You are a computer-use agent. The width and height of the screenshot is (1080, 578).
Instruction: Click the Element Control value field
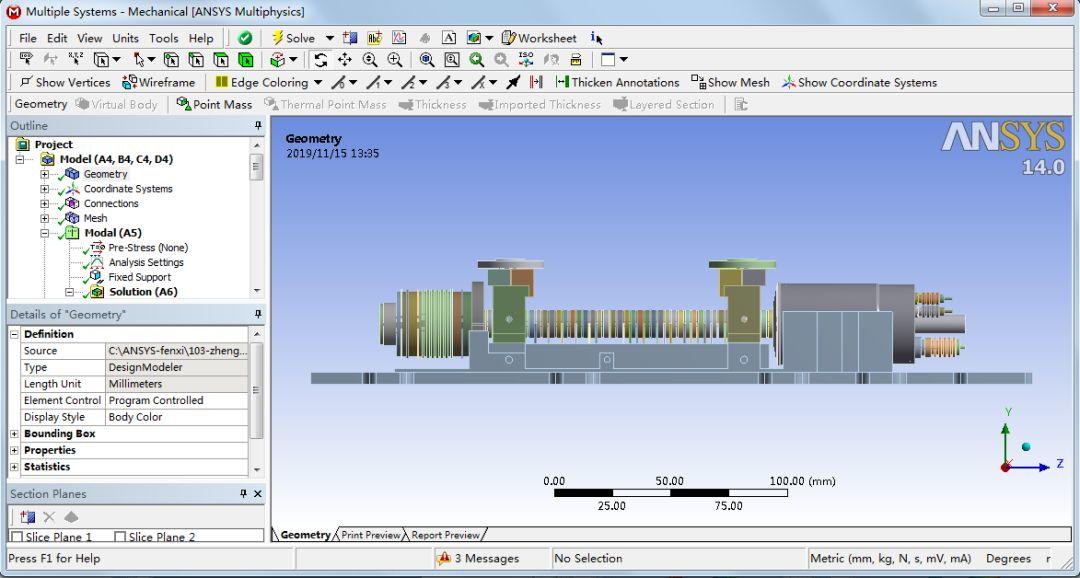[176, 400]
